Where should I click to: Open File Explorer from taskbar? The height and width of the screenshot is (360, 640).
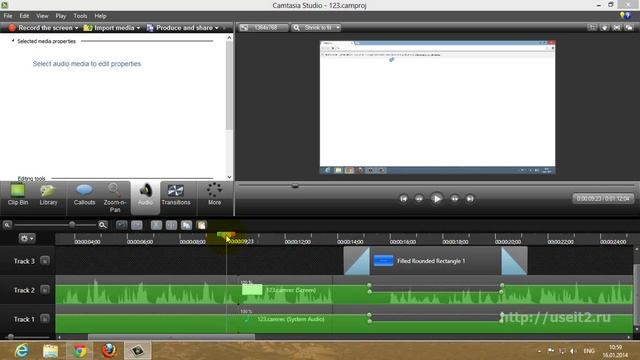pyautogui.click(x=50, y=351)
